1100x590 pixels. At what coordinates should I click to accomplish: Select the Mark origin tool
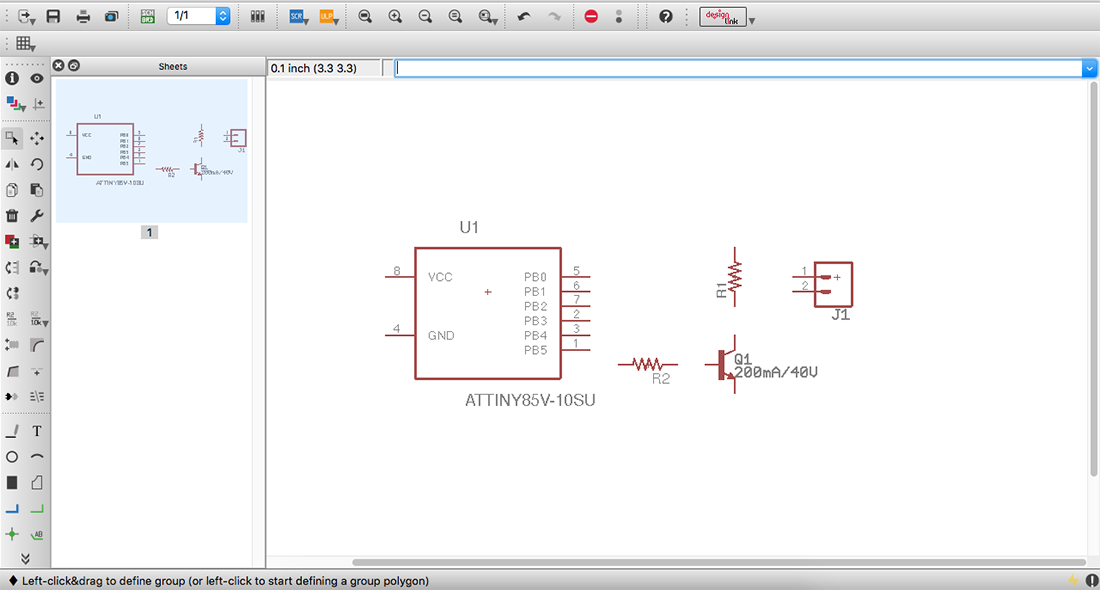[x=39, y=105]
